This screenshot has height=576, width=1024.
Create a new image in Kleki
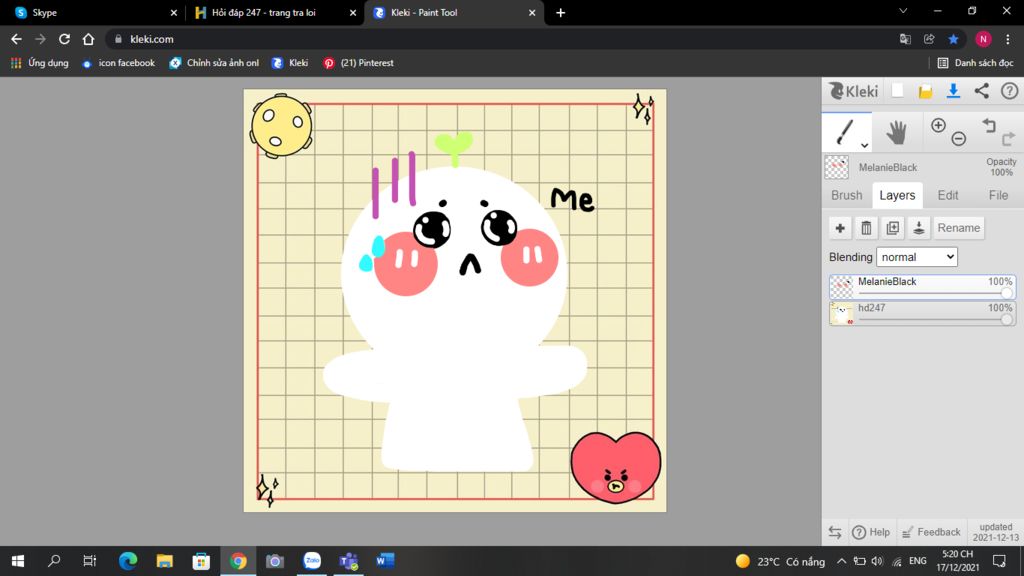(897, 91)
